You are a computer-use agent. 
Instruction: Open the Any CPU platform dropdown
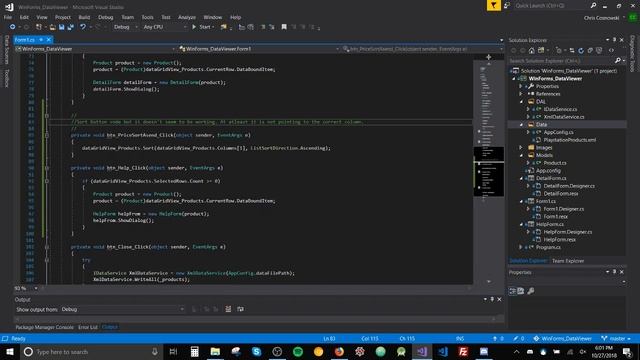[x=165, y=27]
